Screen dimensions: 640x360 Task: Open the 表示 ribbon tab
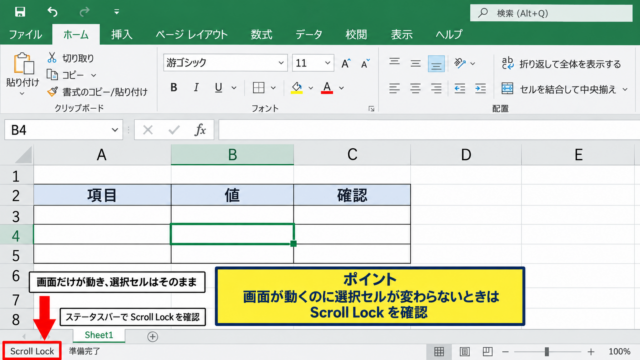click(402, 35)
